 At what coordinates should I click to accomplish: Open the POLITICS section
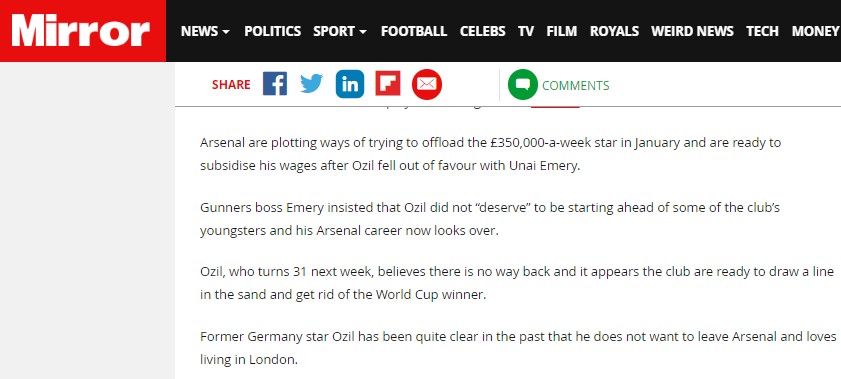(272, 32)
